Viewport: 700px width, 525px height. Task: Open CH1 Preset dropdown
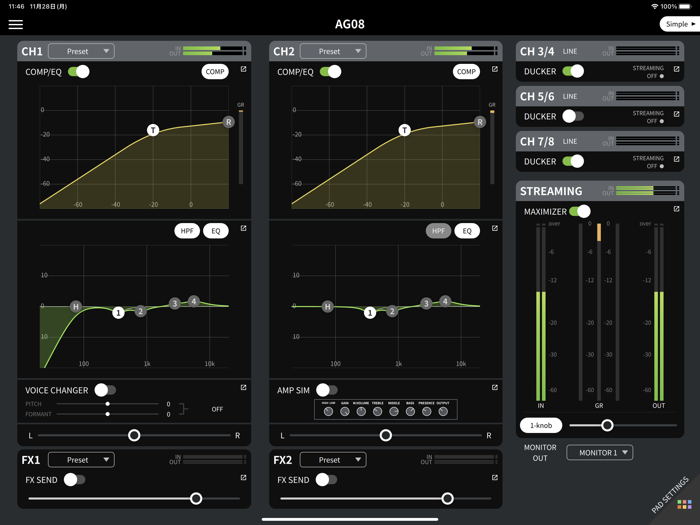tap(81, 51)
